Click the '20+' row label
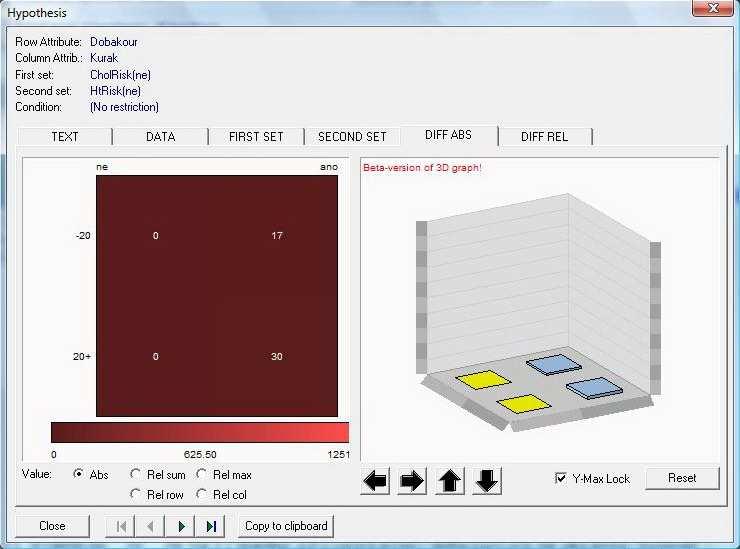The height and width of the screenshot is (549, 740). (82, 356)
